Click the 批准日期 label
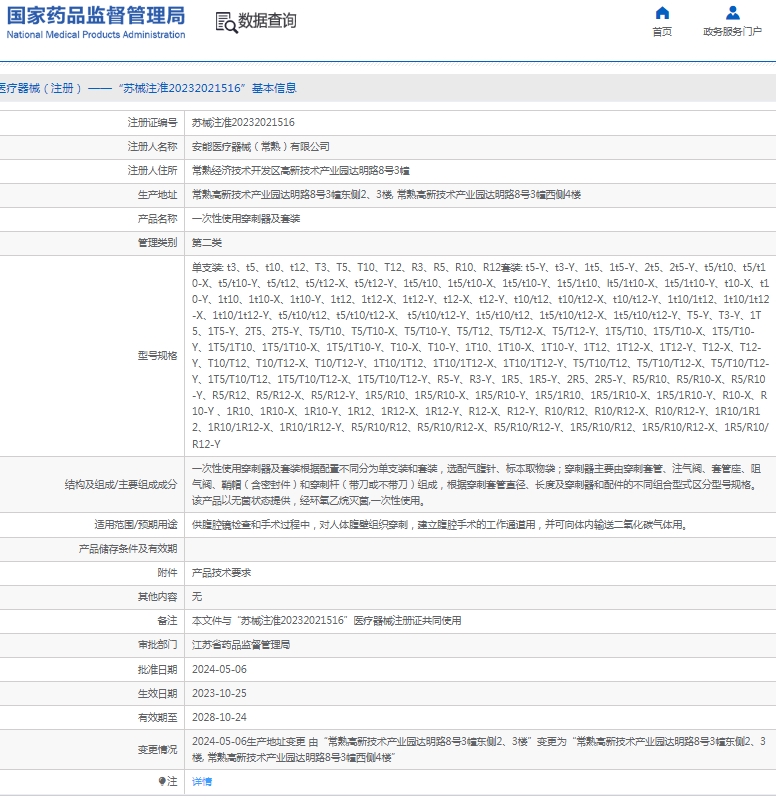Viewport: 776px width, 800px height. (157, 669)
